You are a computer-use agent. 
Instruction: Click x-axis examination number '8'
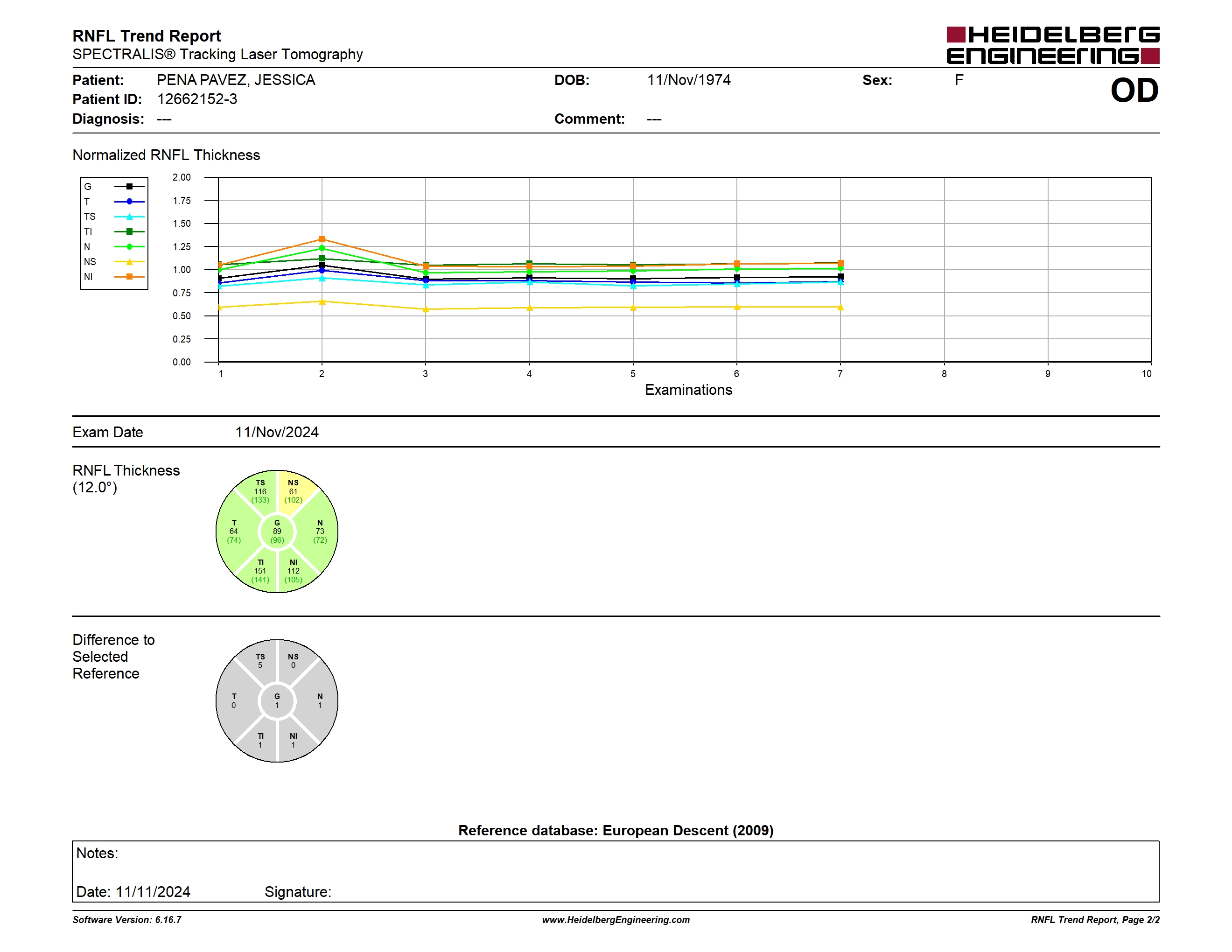click(945, 374)
